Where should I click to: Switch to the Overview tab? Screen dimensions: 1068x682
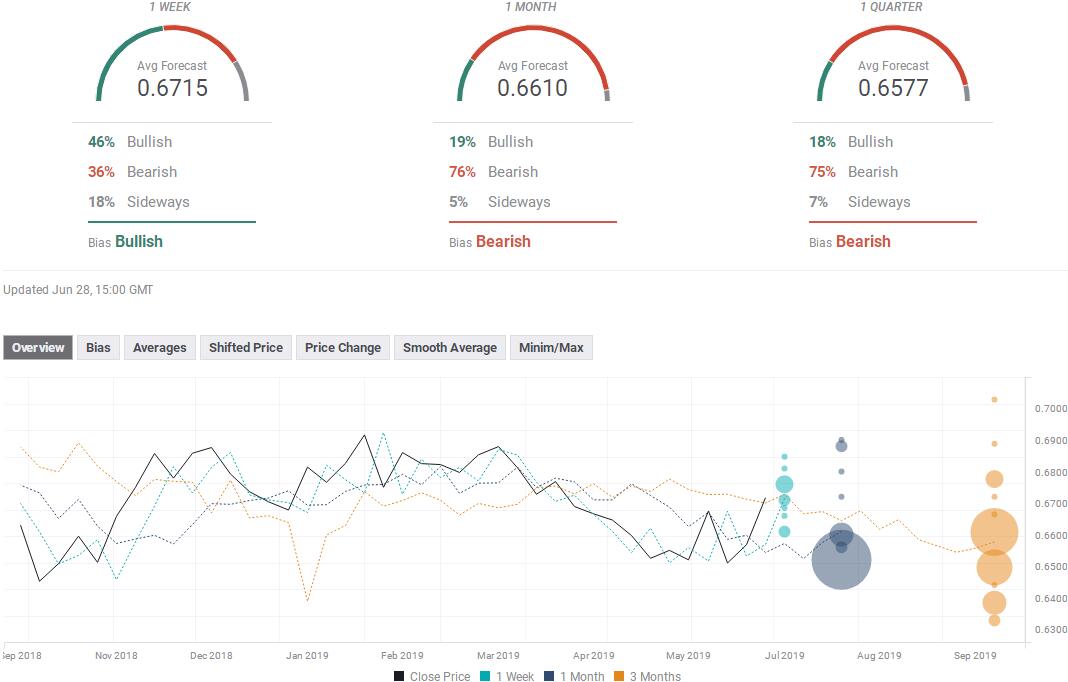click(x=38, y=348)
